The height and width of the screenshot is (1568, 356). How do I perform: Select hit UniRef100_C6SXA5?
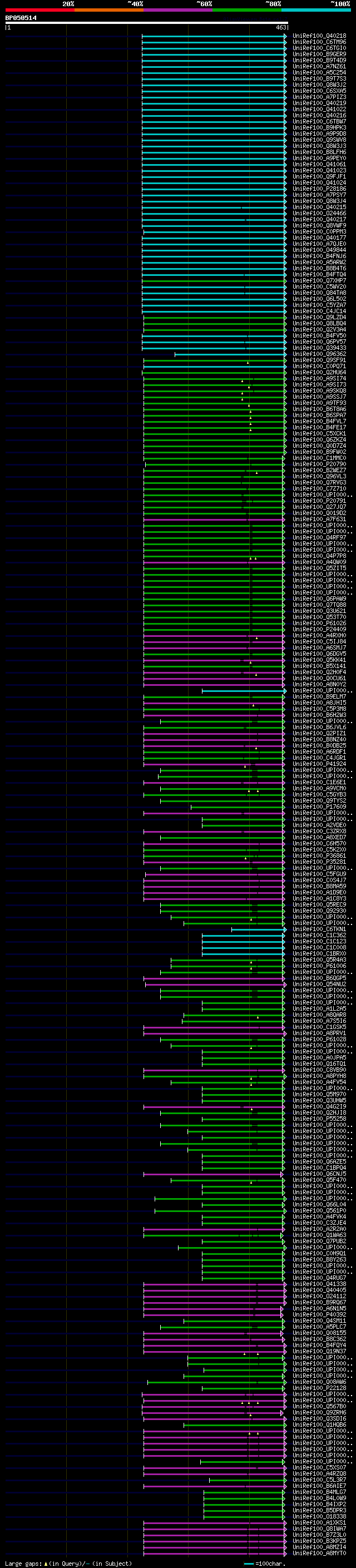(x=319, y=91)
